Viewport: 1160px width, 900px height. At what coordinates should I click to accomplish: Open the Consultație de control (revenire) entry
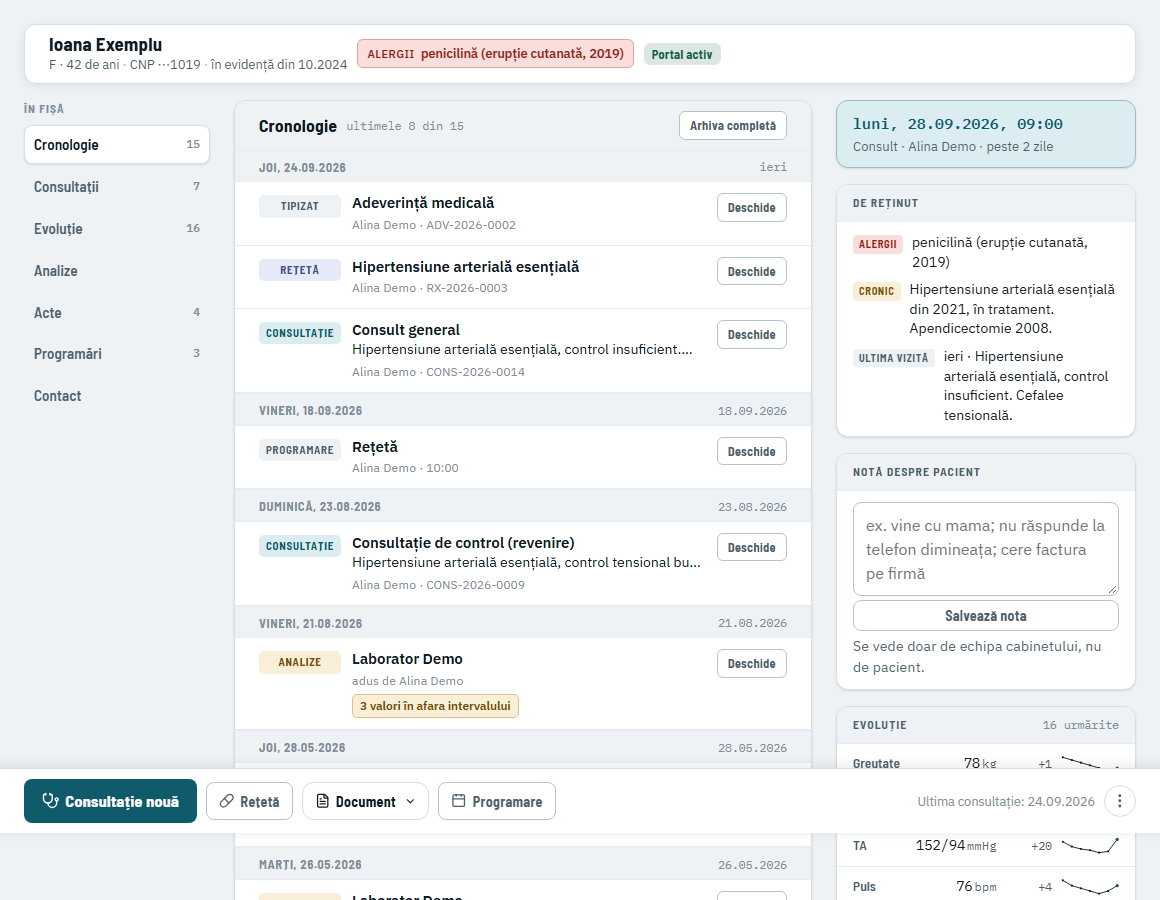point(752,548)
